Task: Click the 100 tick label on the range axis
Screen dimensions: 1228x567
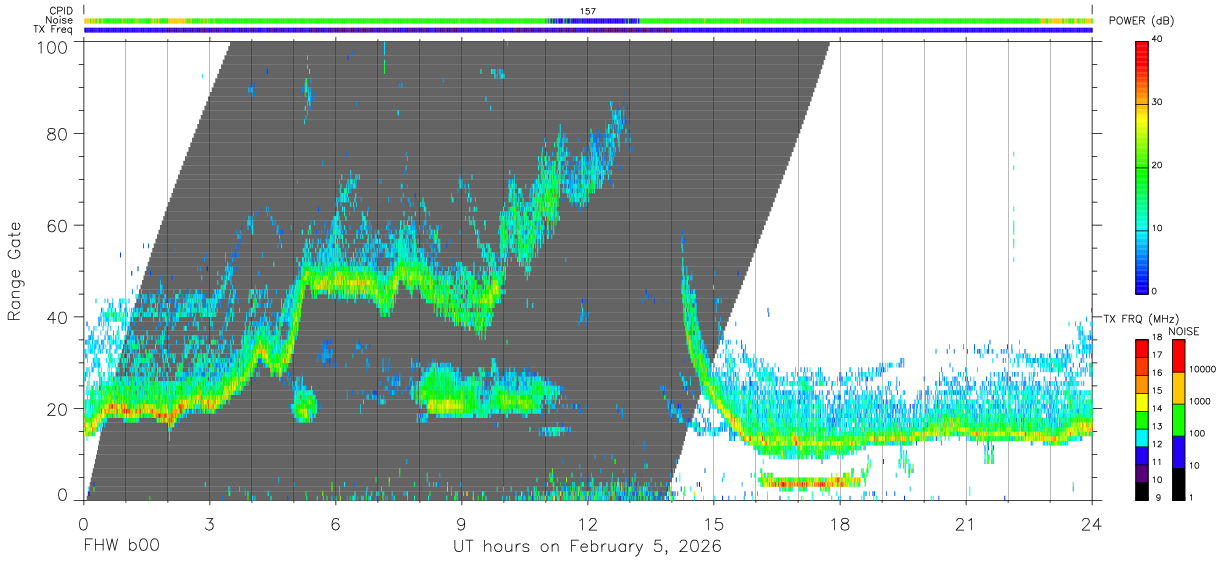Action: [52, 47]
